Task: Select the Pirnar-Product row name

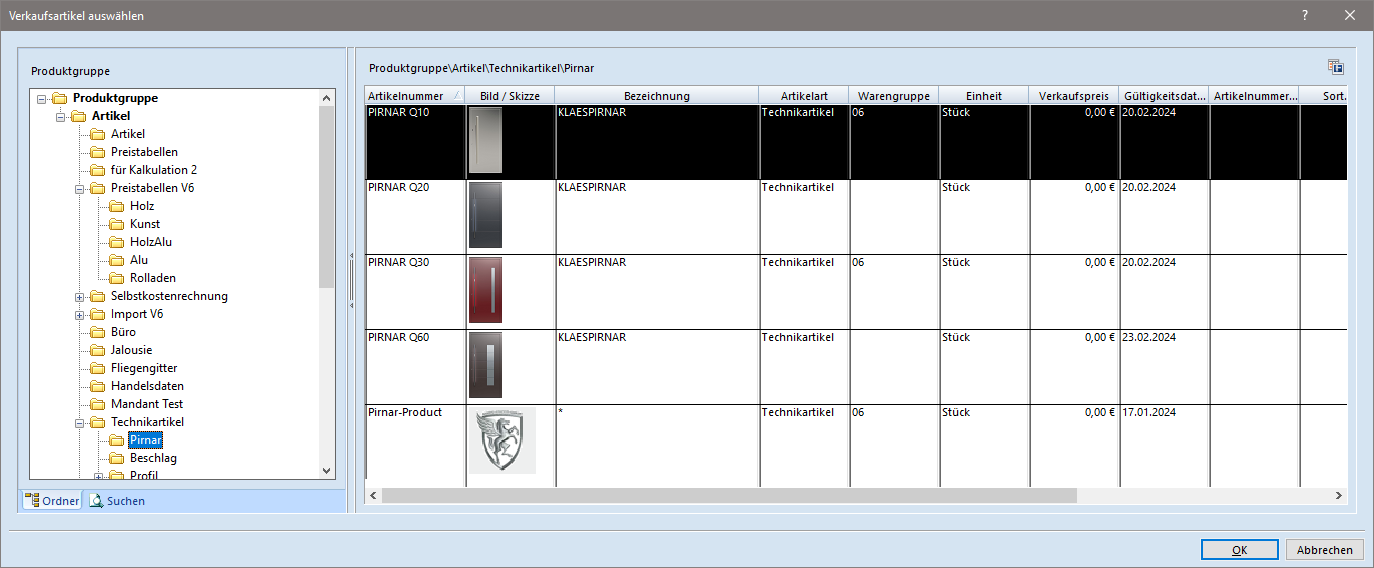Action: [405, 412]
